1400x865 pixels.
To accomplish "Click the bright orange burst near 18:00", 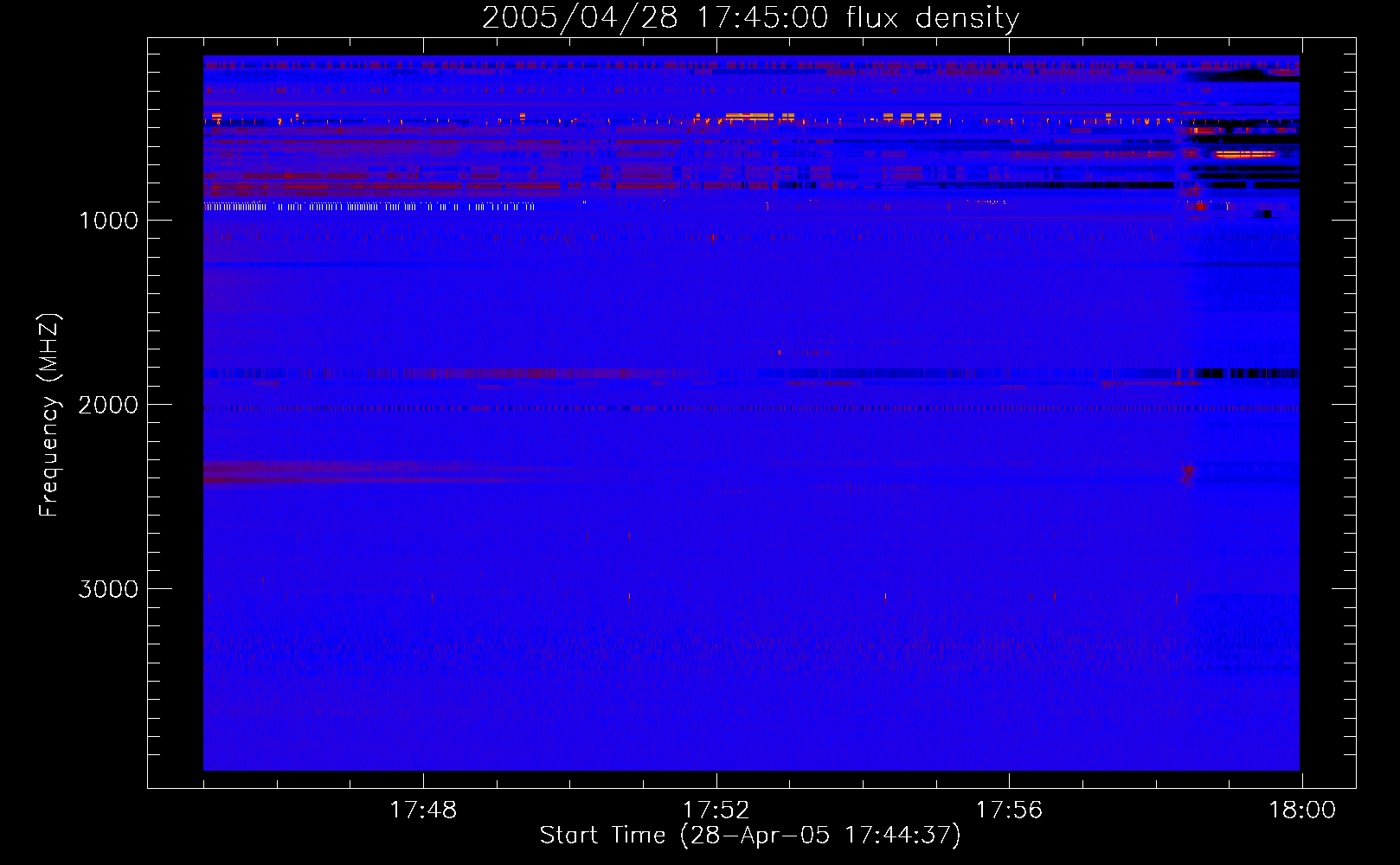I will tap(1244, 154).
